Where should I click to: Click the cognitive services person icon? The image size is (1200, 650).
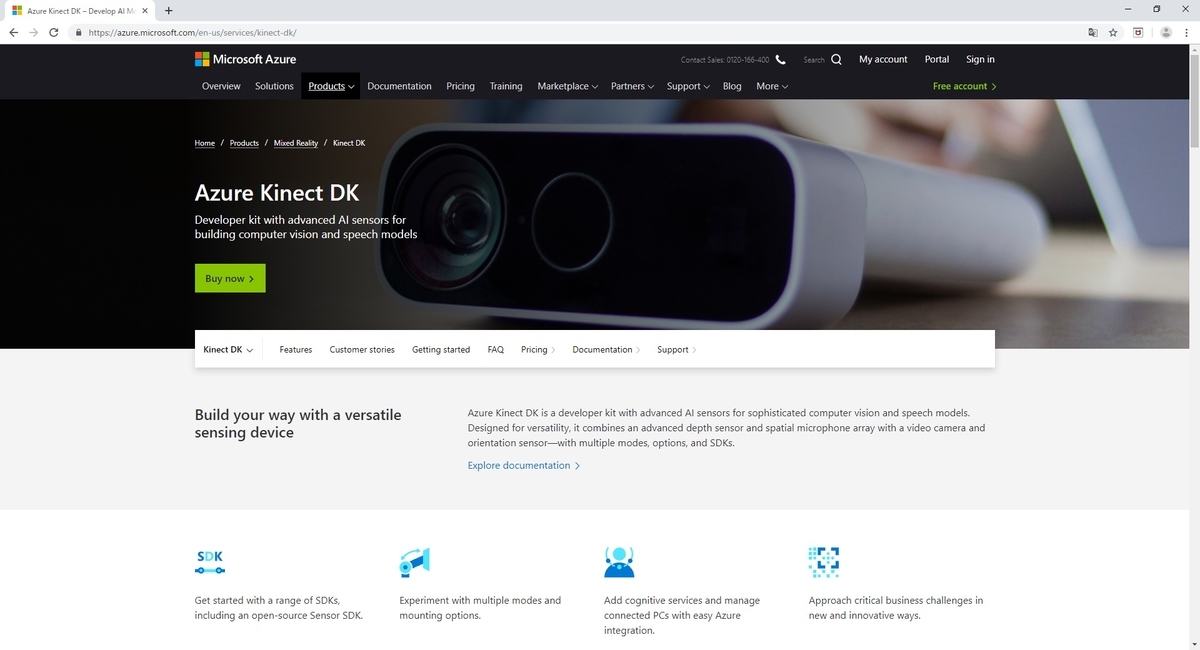click(619, 562)
